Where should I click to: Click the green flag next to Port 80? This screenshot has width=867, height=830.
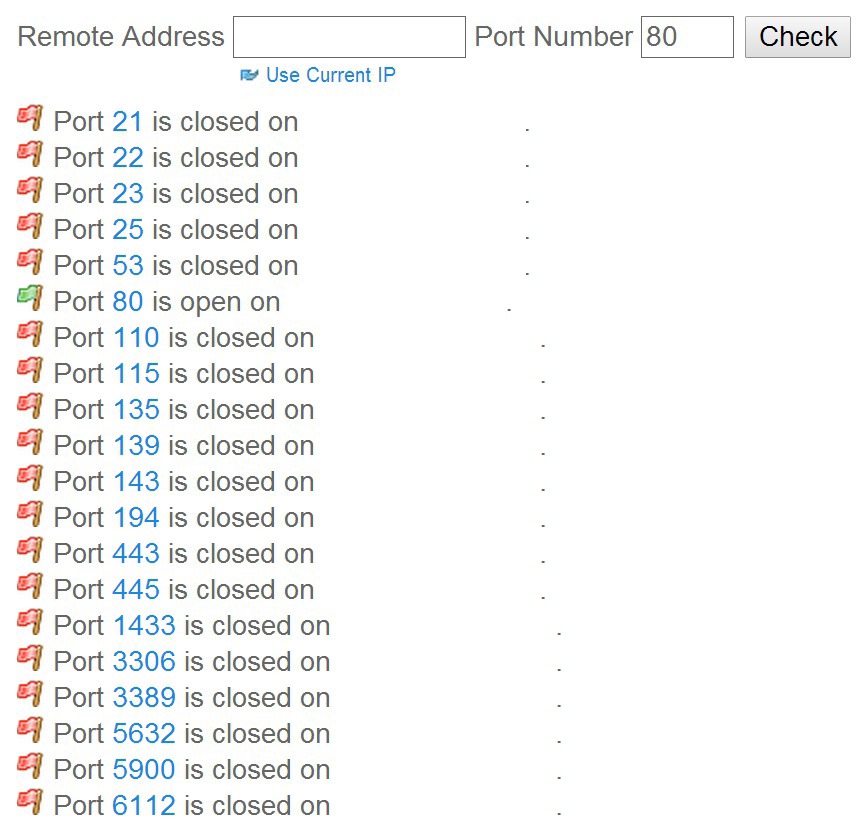30,298
